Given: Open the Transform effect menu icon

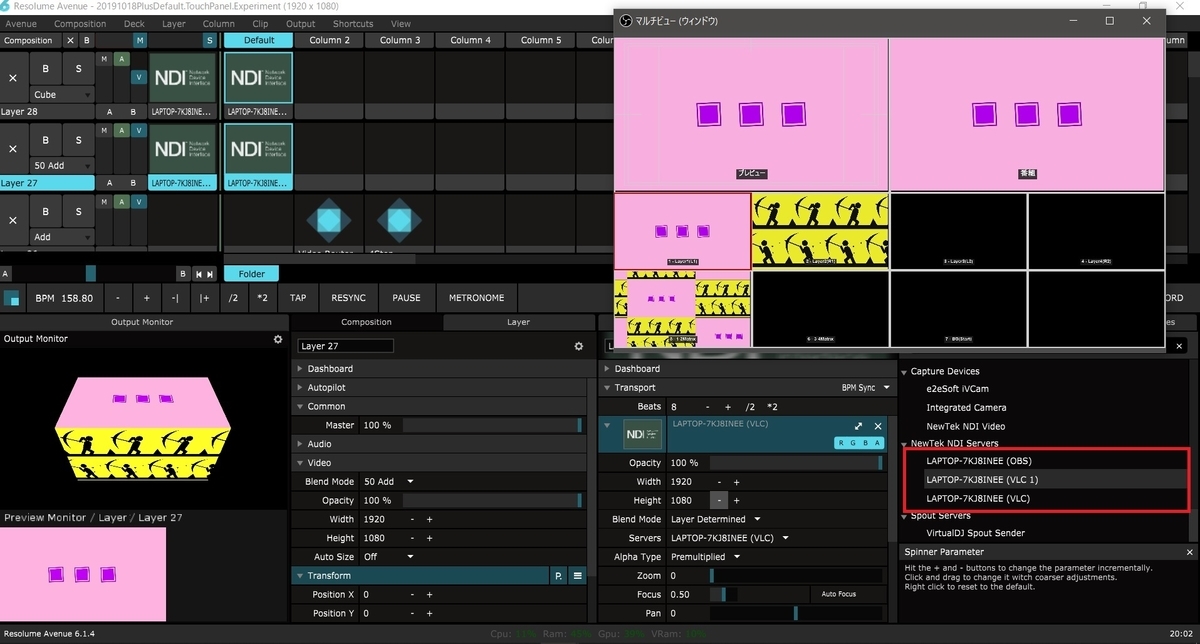Looking at the screenshot, I should pyautogui.click(x=577, y=576).
